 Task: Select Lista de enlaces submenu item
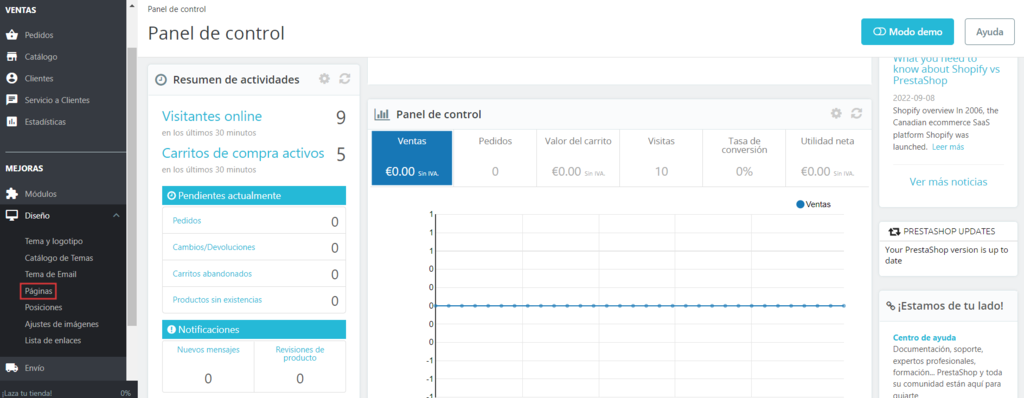(53, 340)
